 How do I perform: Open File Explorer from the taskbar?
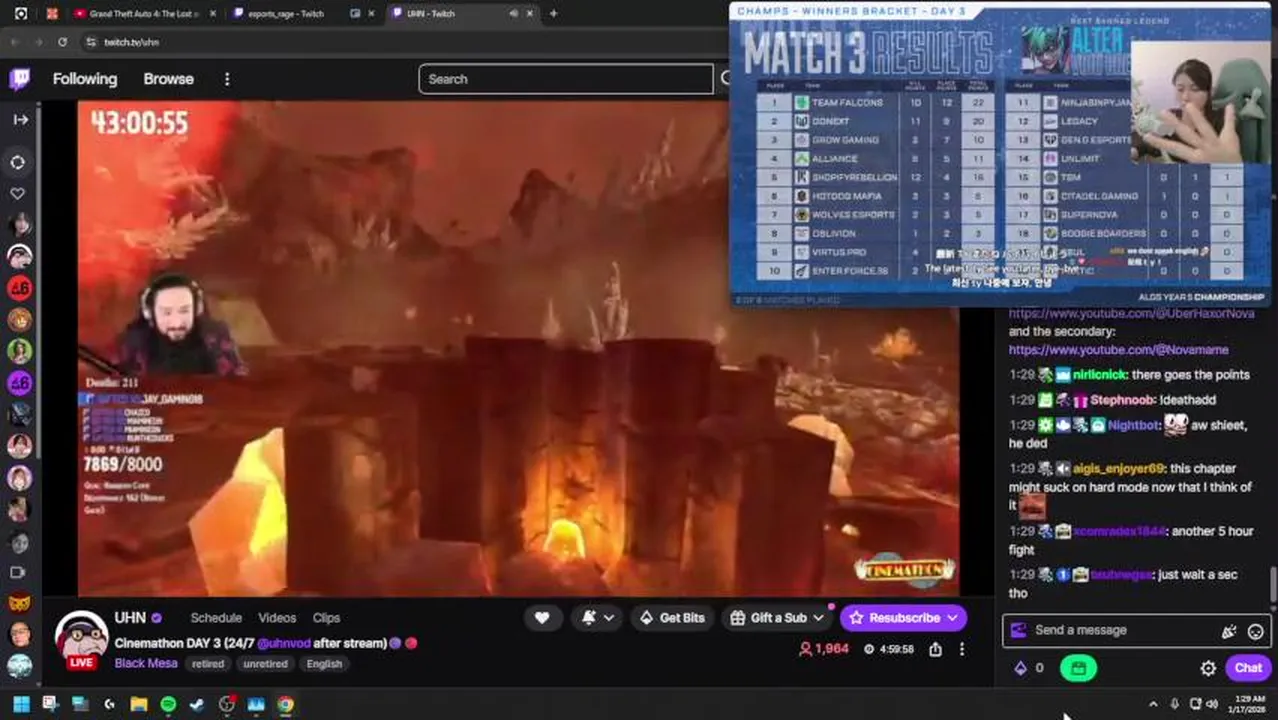tap(139, 704)
